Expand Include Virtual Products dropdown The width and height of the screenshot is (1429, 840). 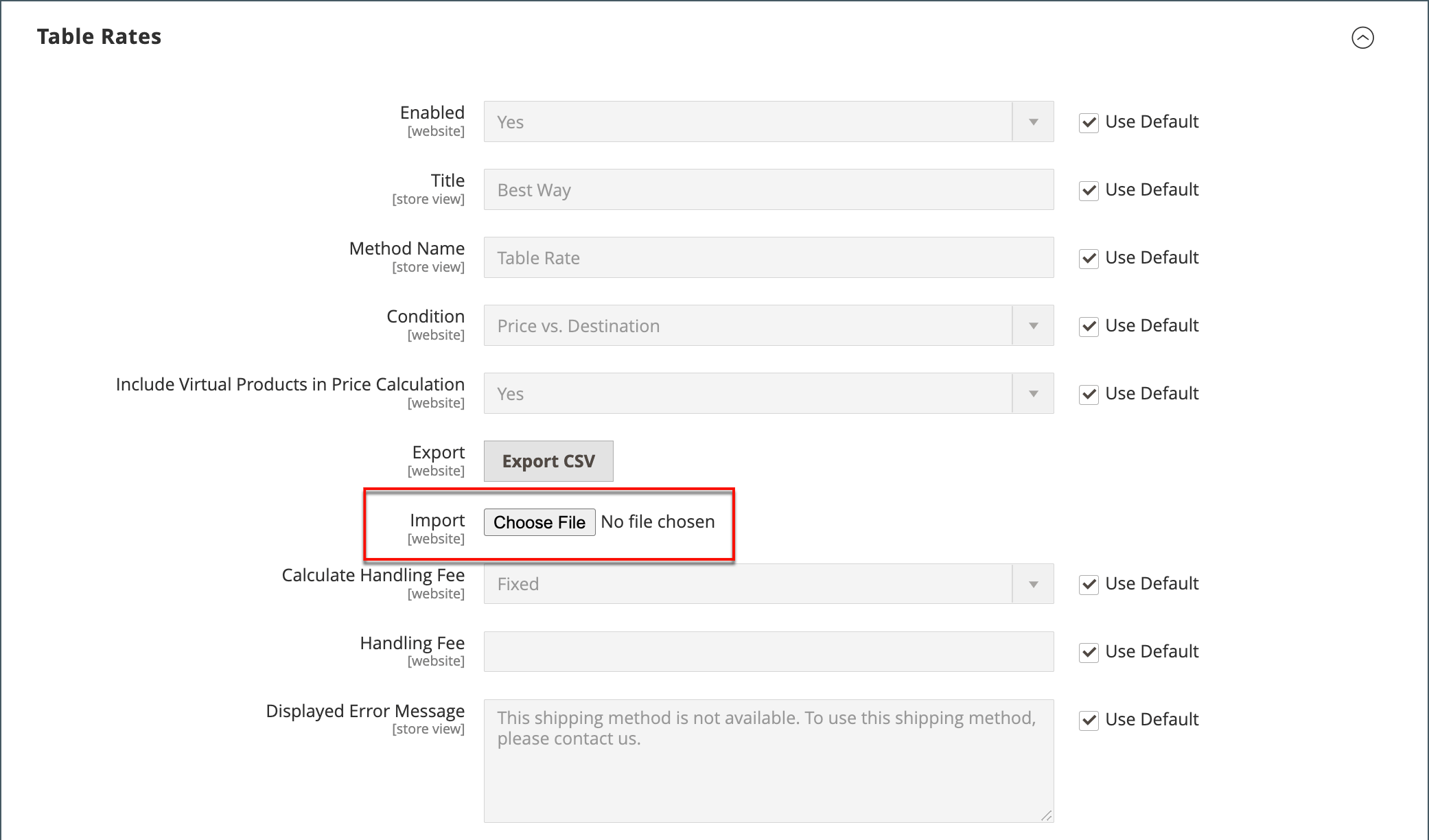click(x=768, y=393)
